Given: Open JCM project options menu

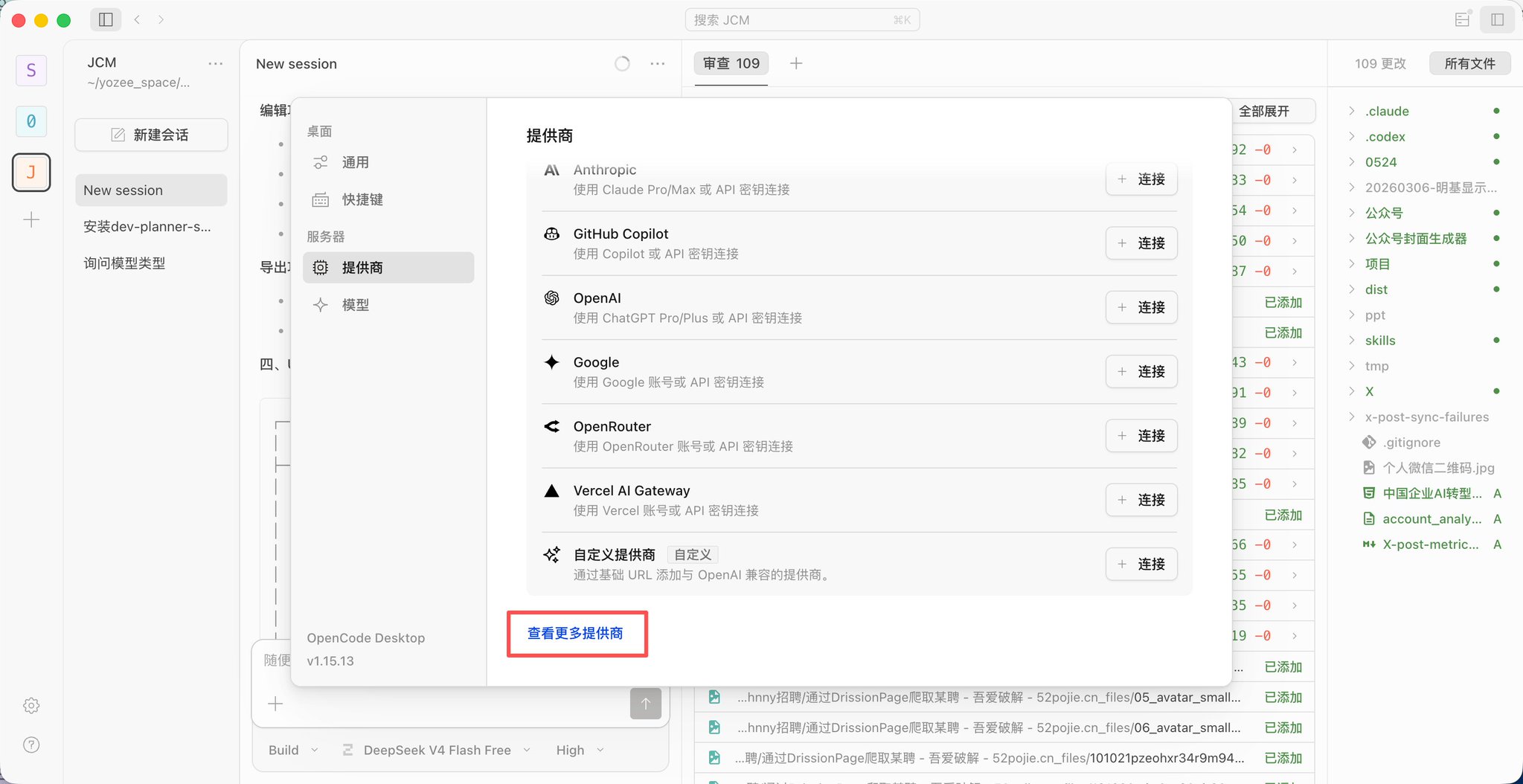Looking at the screenshot, I should [216, 64].
